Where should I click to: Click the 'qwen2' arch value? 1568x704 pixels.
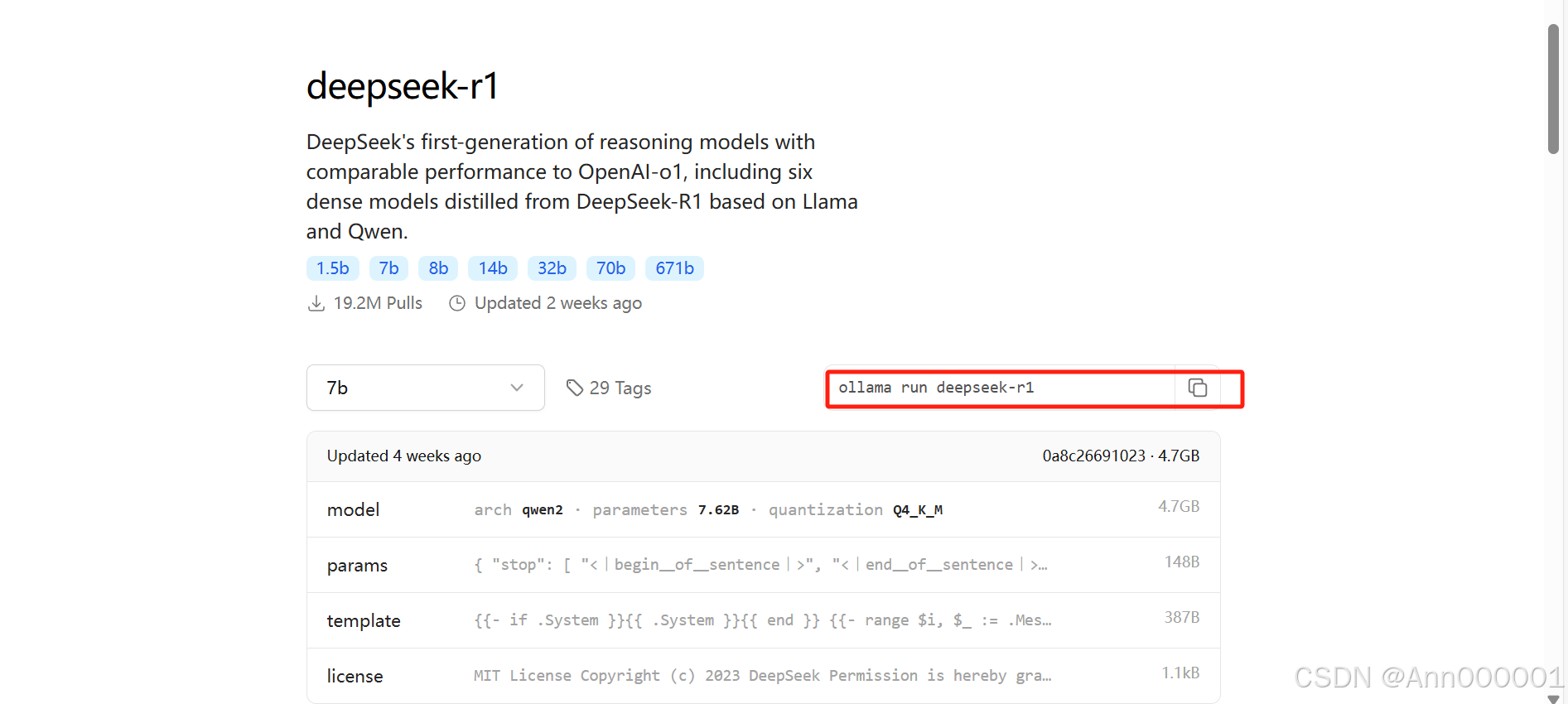[x=542, y=510]
